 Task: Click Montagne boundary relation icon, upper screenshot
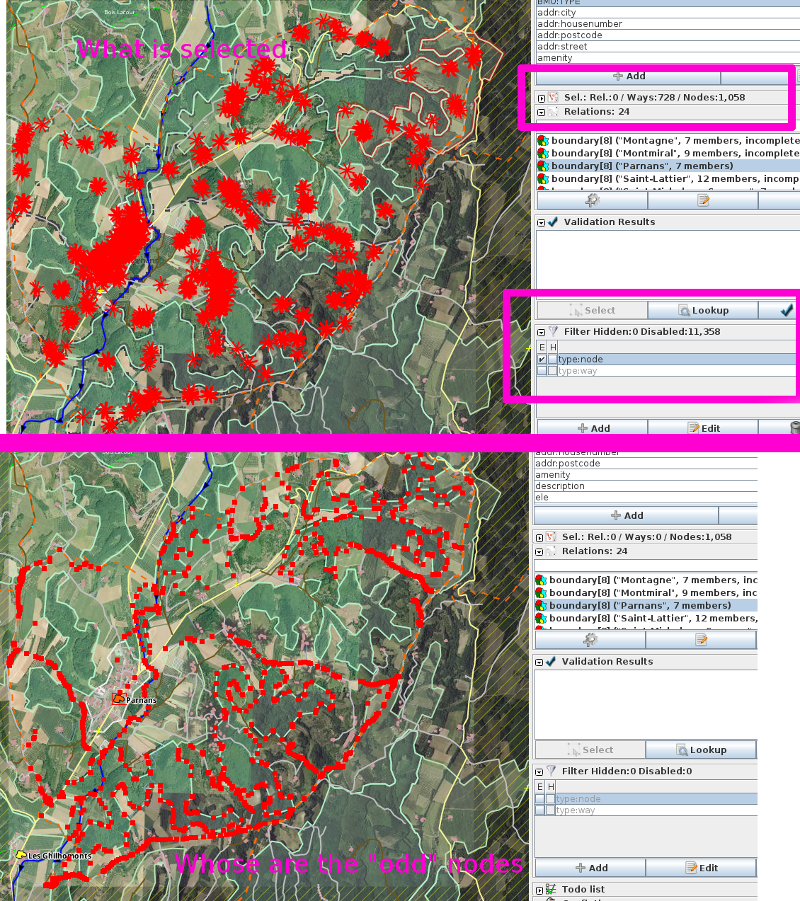pos(543,140)
